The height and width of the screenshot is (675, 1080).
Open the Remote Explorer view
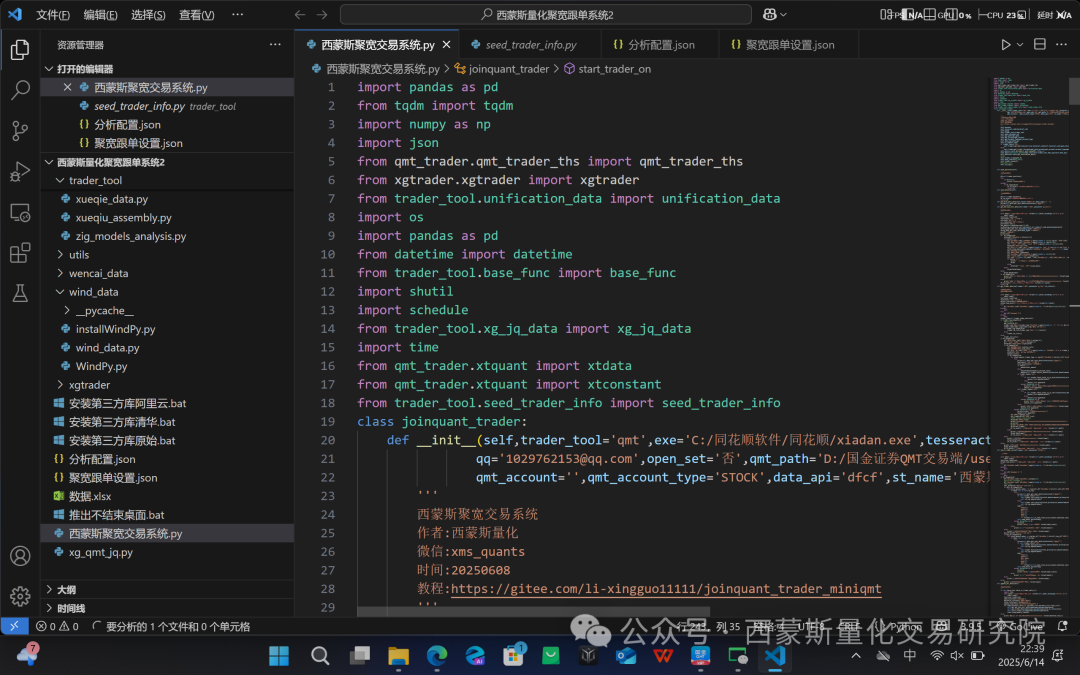point(20,213)
